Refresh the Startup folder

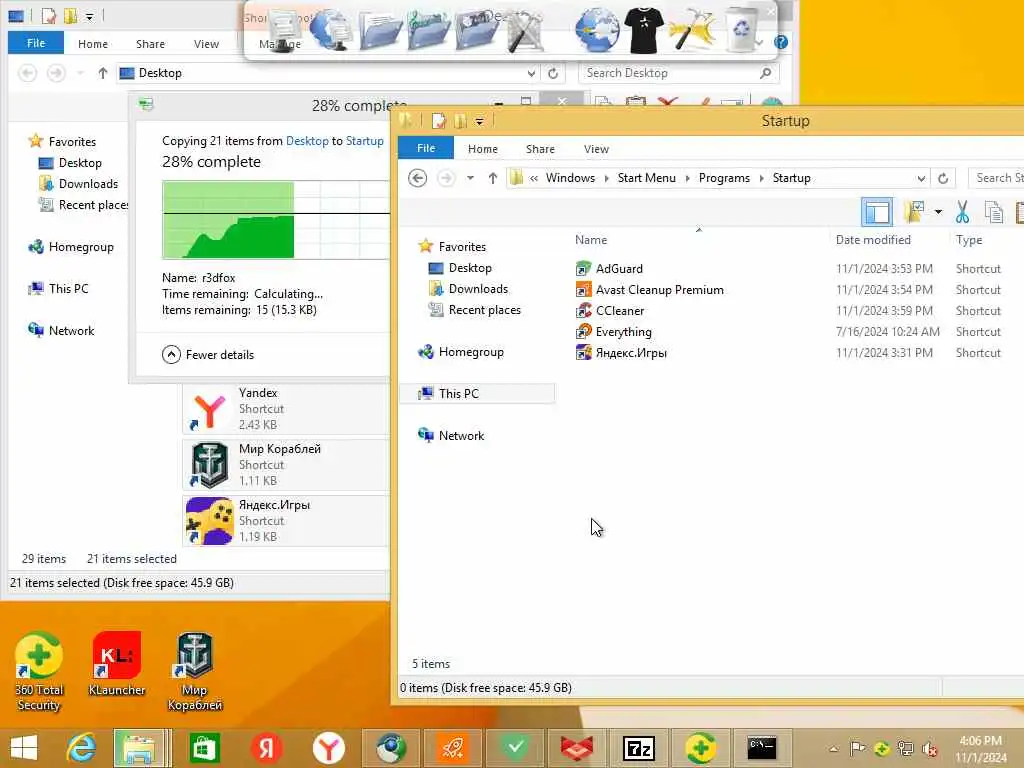tap(943, 178)
